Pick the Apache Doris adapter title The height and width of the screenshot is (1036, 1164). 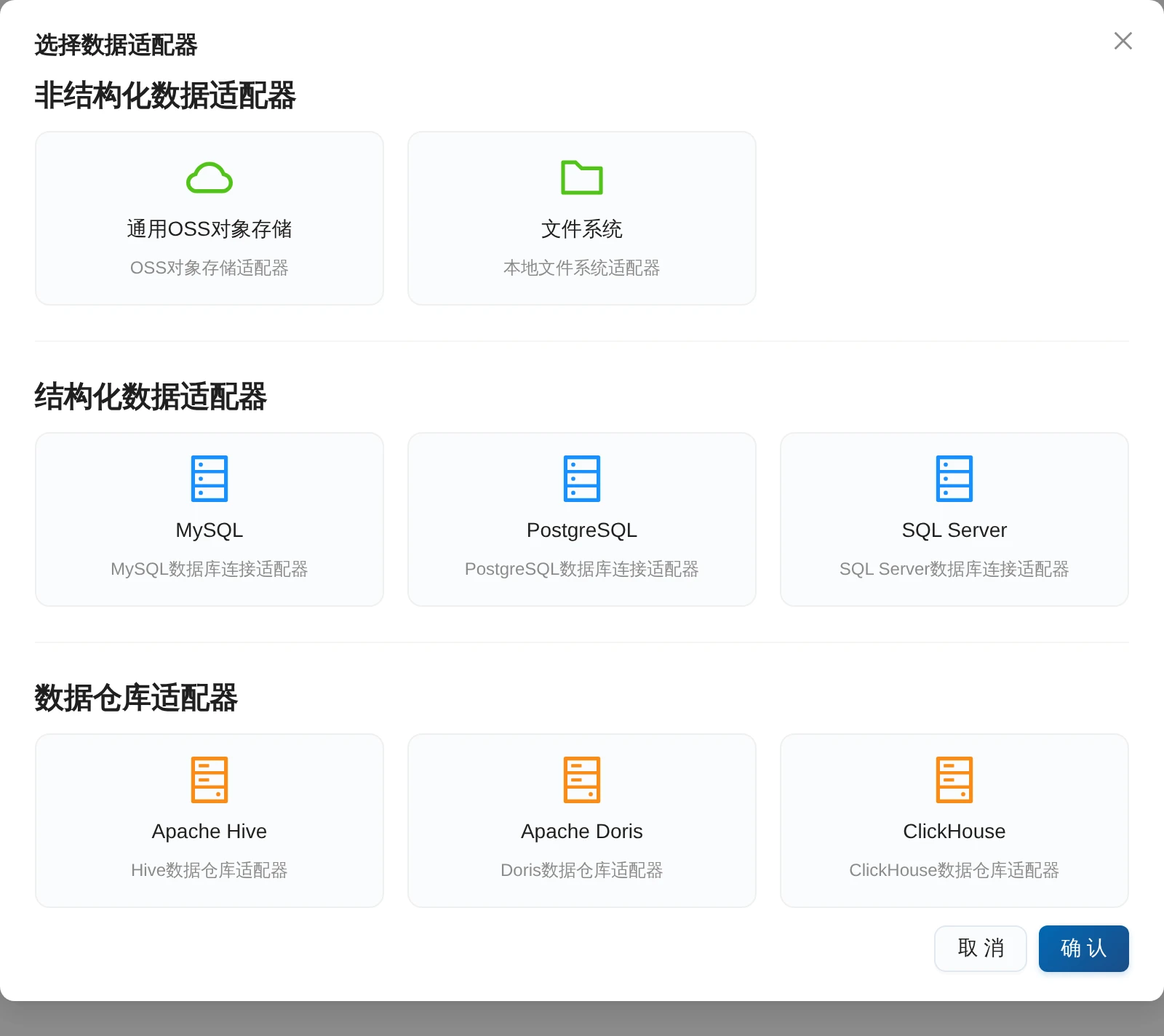click(x=582, y=832)
